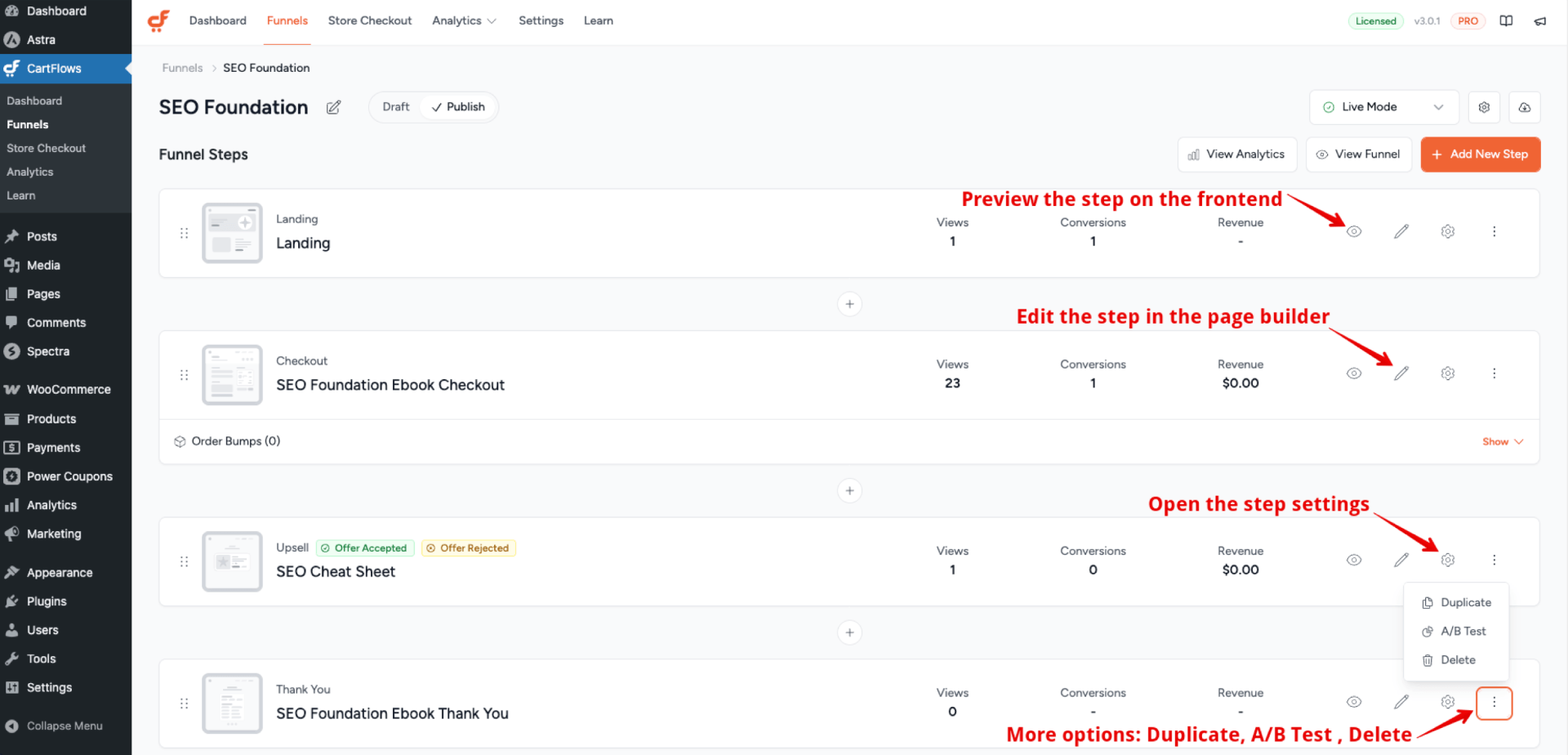This screenshot has height=755, width=1568.
Task: Open settings gear for Thank You step
Action: [x=1448, y=702]
